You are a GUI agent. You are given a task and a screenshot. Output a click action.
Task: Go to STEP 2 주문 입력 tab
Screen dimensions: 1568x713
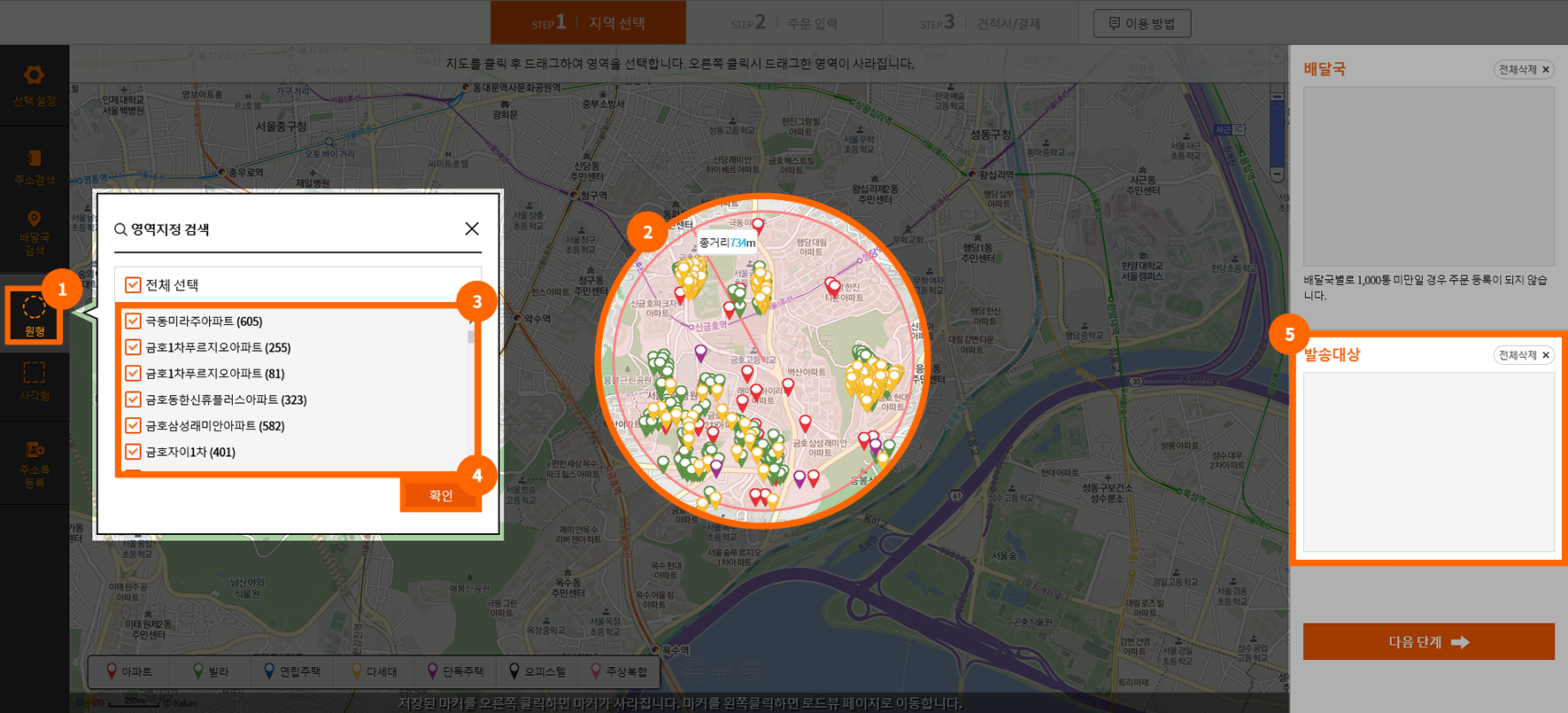tap(784, 23)
